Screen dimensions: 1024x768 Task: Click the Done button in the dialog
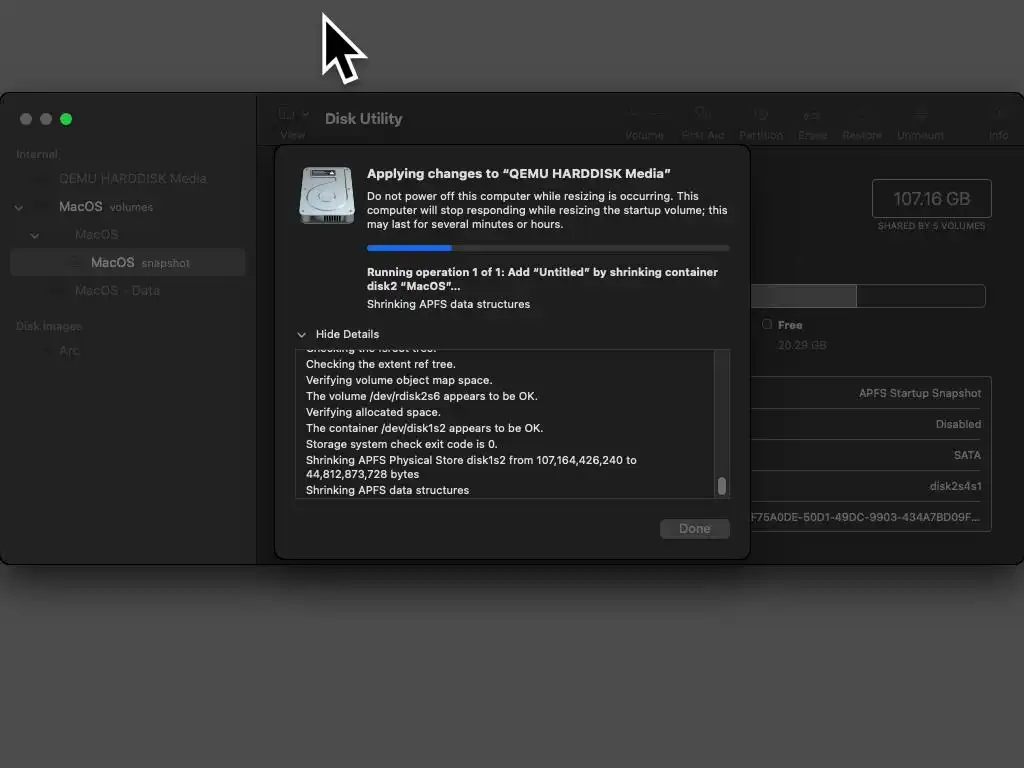tap(695, 528)
